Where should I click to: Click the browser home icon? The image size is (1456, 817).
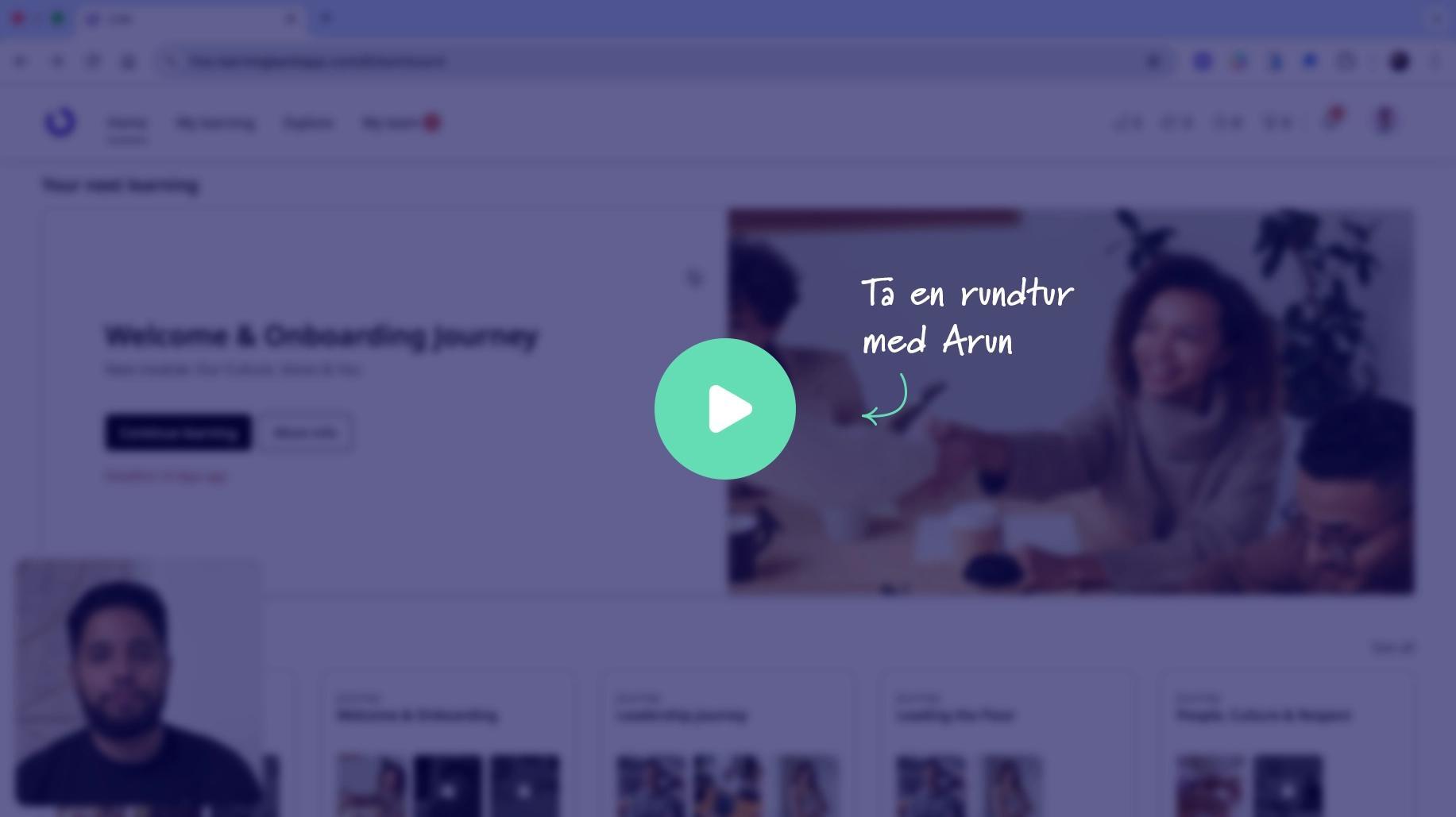[x=128, y=61]
